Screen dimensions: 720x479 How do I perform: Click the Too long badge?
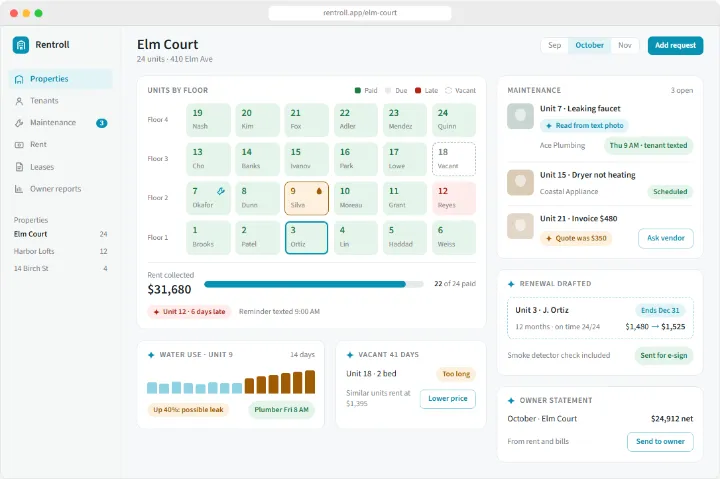[456, 374]
